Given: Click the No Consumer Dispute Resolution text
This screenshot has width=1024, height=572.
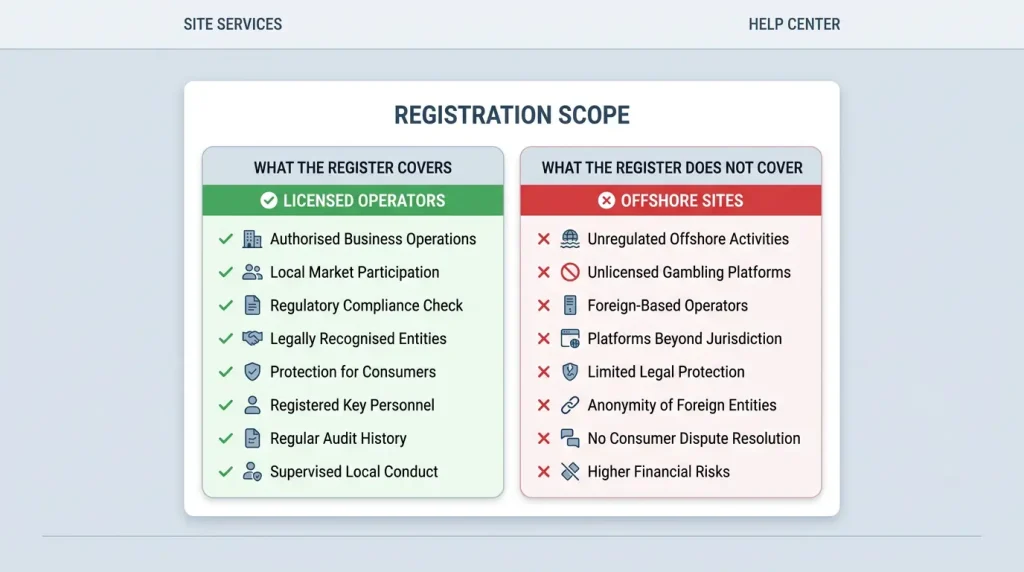Looking at the screenshot, I should pyautogui.click(x=694, y=438).
